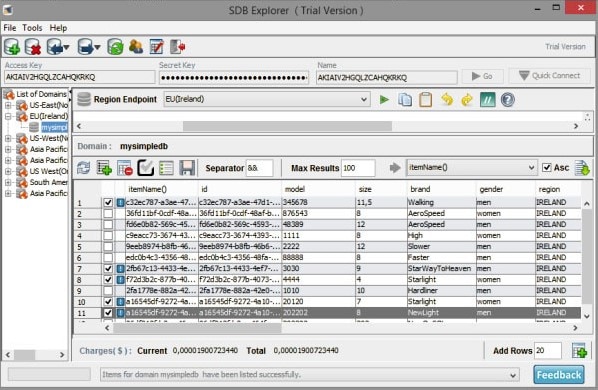Click the redo arrow icon
This screenshot has width=598, height=390.
tap(467, 100)
